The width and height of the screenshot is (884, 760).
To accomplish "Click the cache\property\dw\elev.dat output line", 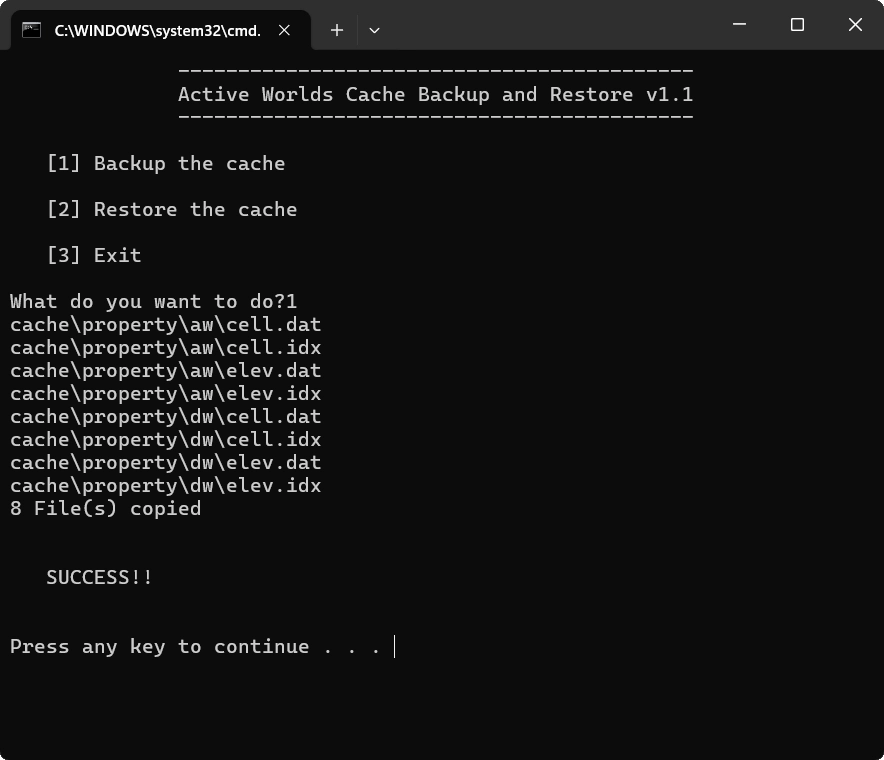I will [x=165, y=462].
